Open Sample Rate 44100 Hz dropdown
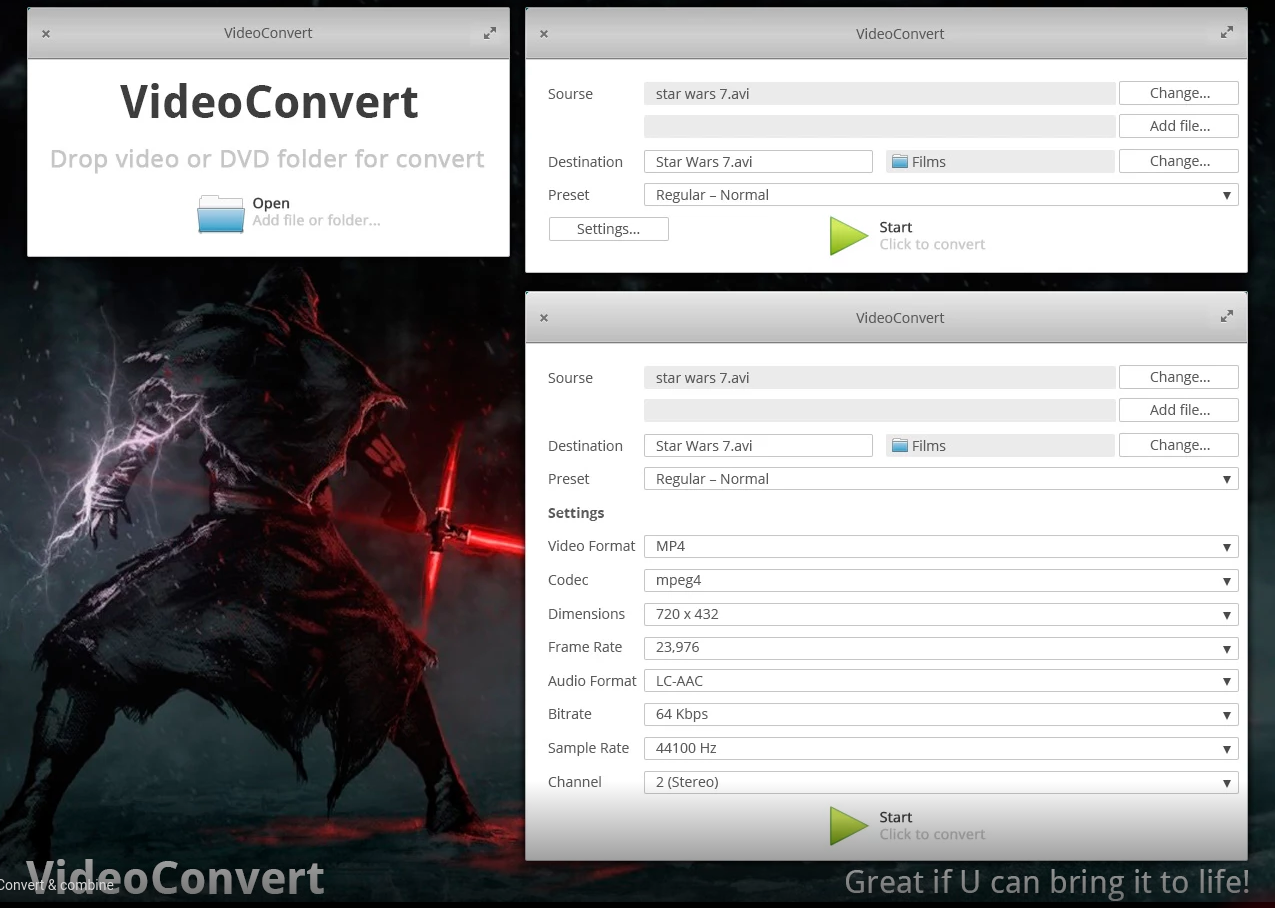Viewport: 1275px width, 908px height. pos(941,748)
